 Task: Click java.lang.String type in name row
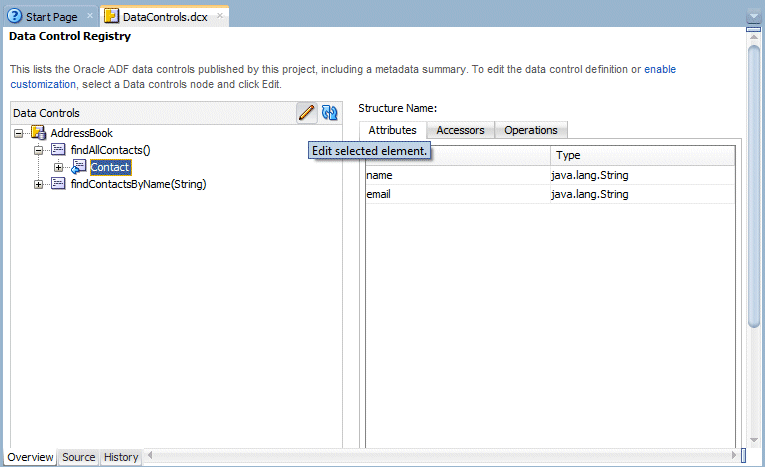click(x=643, y=175)
